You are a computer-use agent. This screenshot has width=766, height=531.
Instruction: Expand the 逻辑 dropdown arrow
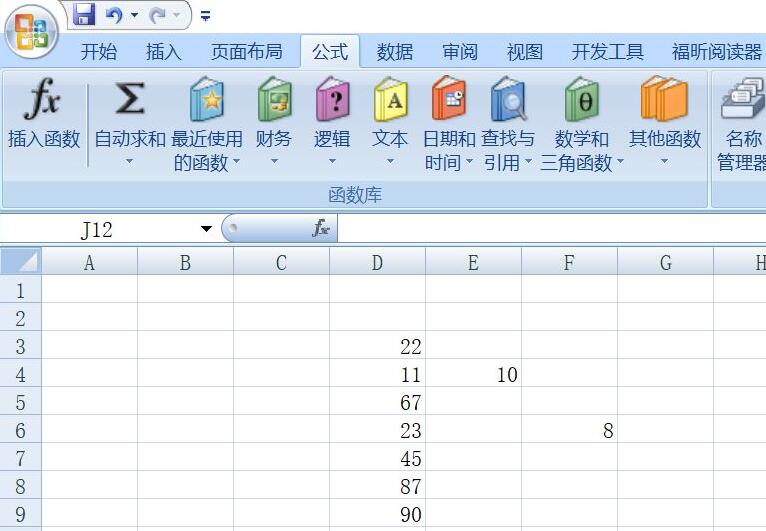coord(332,161)
